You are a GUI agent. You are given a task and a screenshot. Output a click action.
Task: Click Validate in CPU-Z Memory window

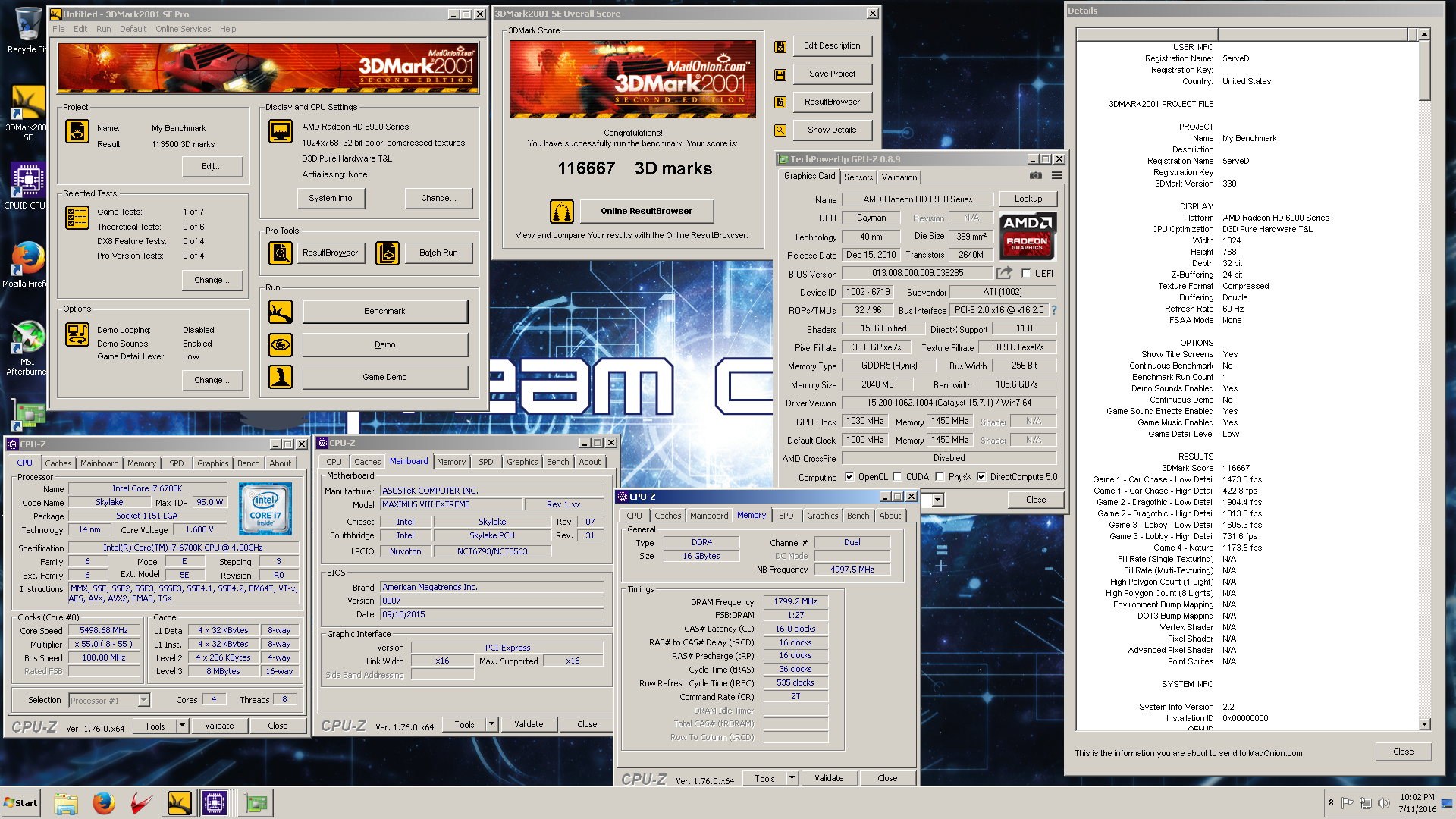[x=829, y=778]
